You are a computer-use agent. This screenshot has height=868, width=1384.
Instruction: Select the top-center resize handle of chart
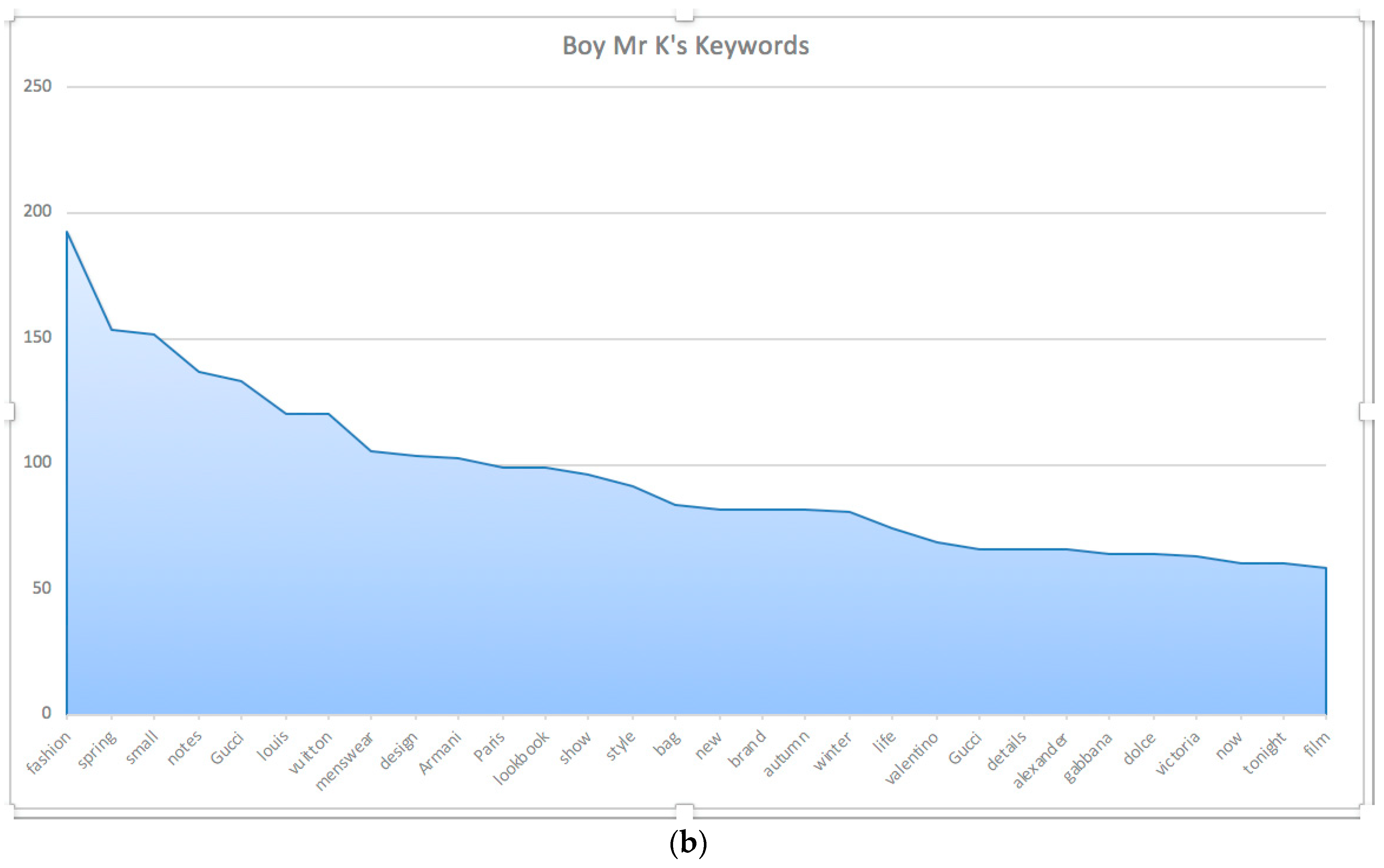pyautogui.click(x=684, y=14)
